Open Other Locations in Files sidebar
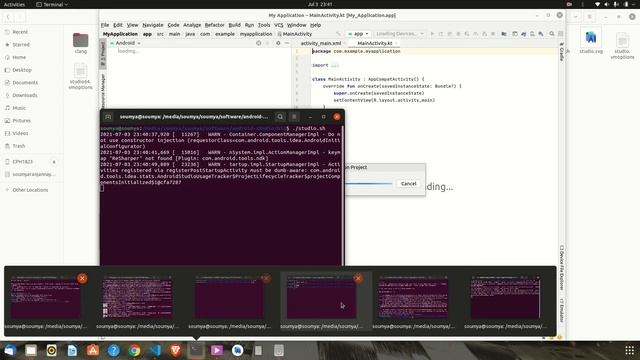The width and height of the screenshot is (640, 360). [x=30, y=190]
